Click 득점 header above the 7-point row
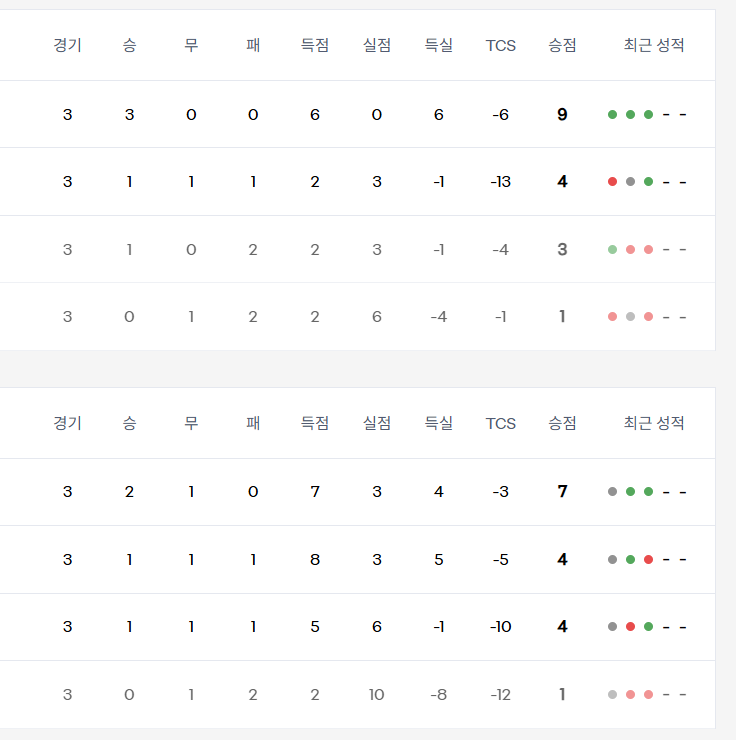Viewport: 736px width, 740px height. [315, 423]
